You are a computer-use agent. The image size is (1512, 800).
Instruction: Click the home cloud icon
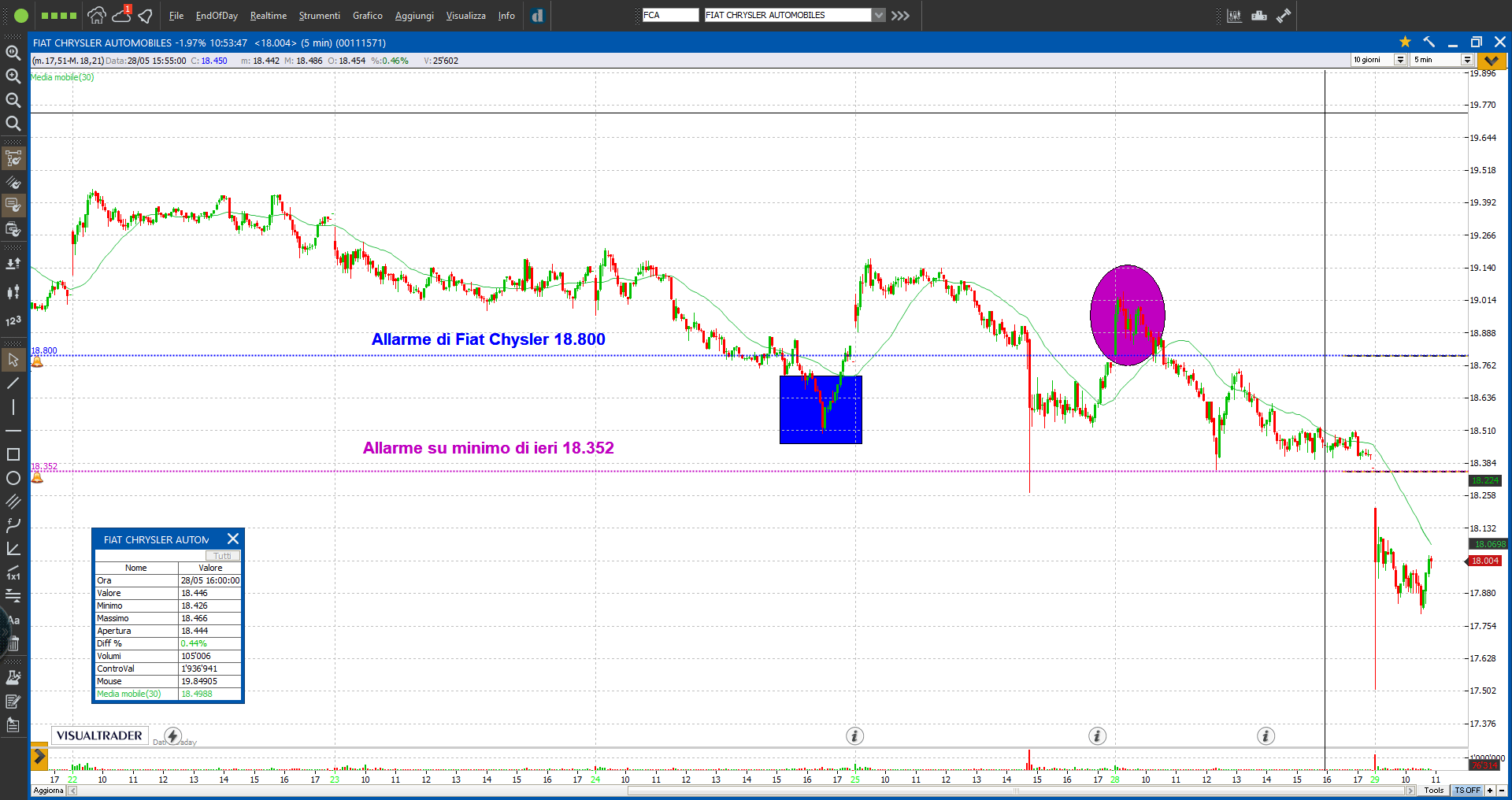pos(96,15)
